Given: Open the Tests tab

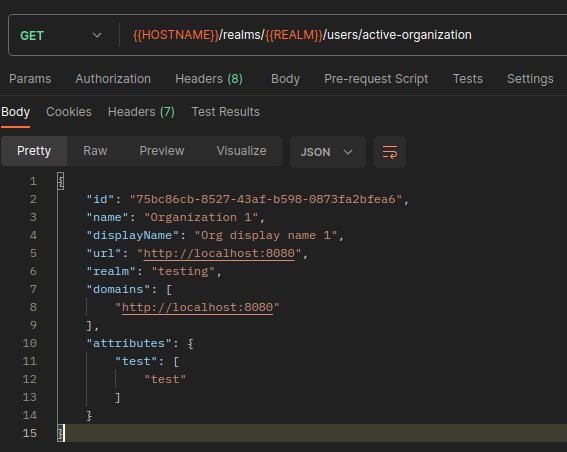Looking at the screenshot, I should (x=468, y=79).
